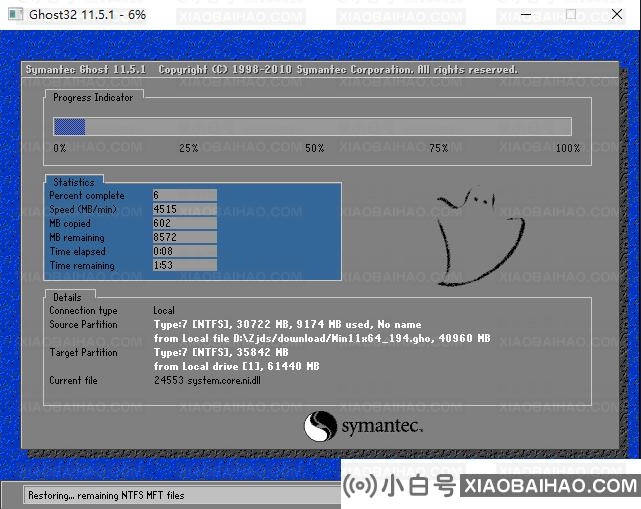Click the 'Statistics' panel heading
This screenshot has width=641, height=509.
74,182
